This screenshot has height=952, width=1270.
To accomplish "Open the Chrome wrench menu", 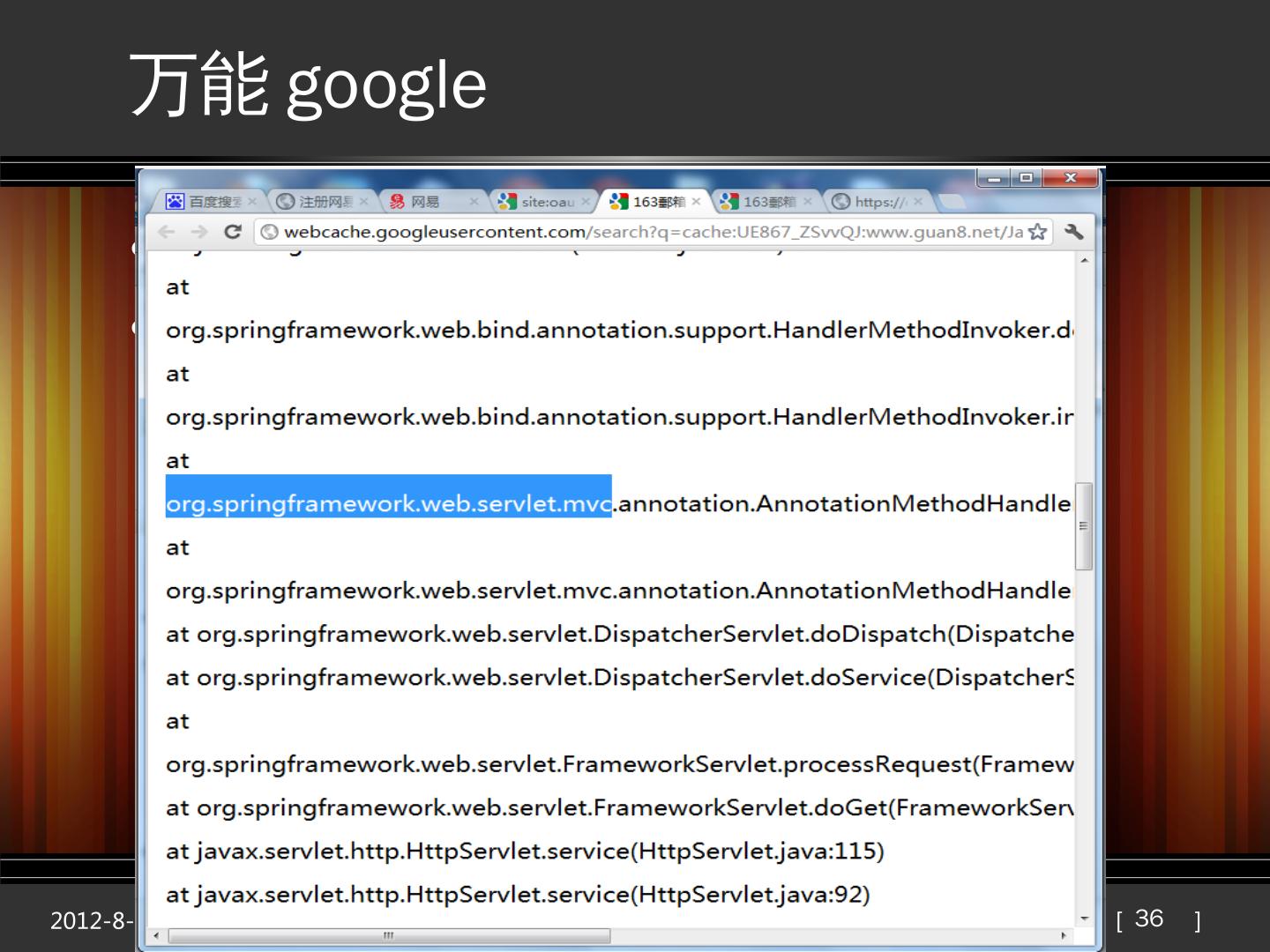I will coord(1073,232).
